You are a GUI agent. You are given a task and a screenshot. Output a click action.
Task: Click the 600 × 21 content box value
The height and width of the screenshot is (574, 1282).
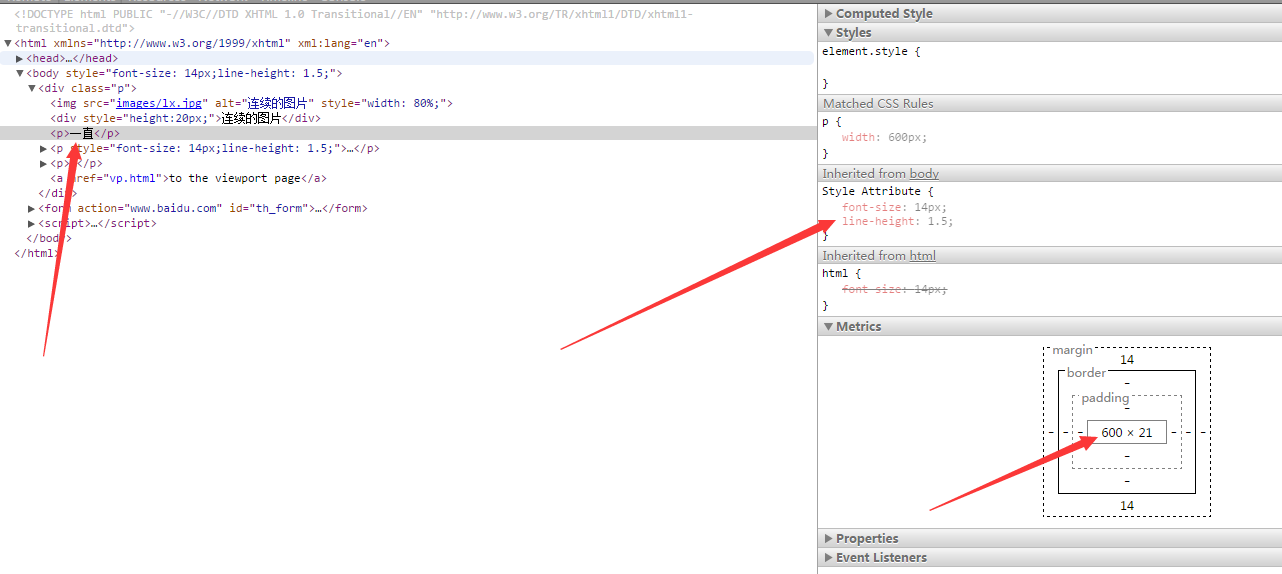(x=1127, y=433)
